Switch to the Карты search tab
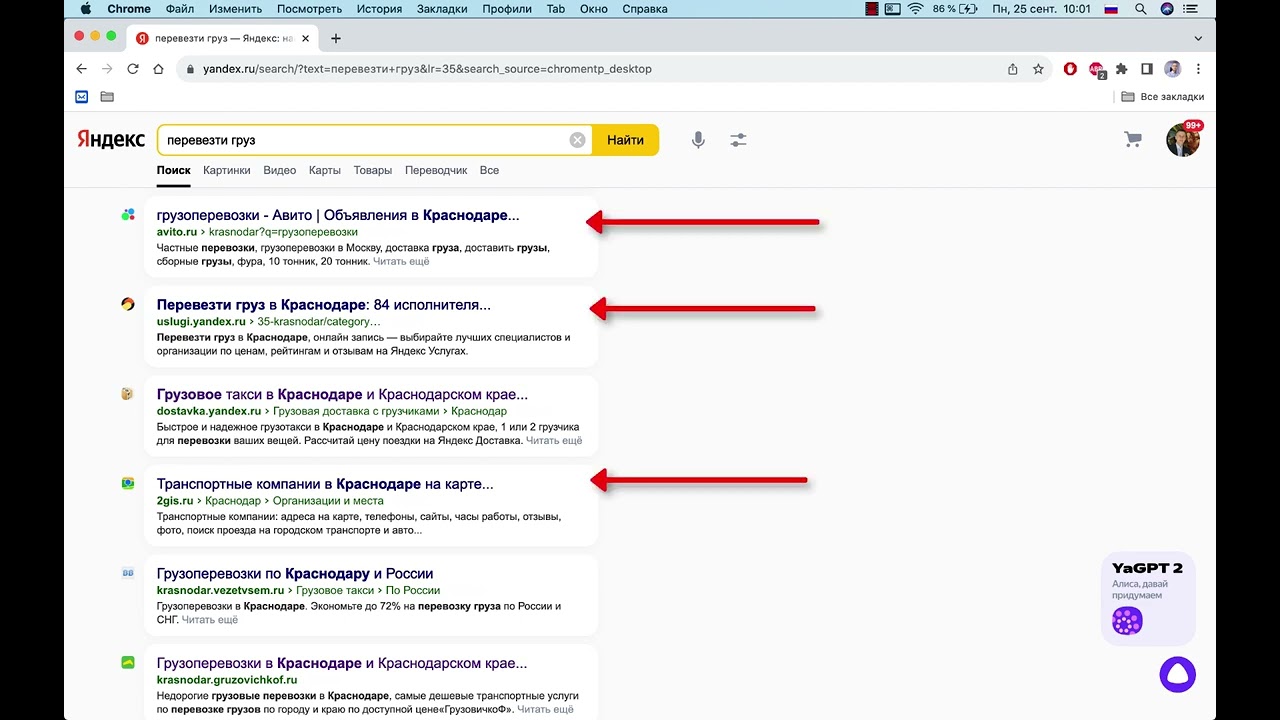Screen dimensions: 1280x720 325,170
